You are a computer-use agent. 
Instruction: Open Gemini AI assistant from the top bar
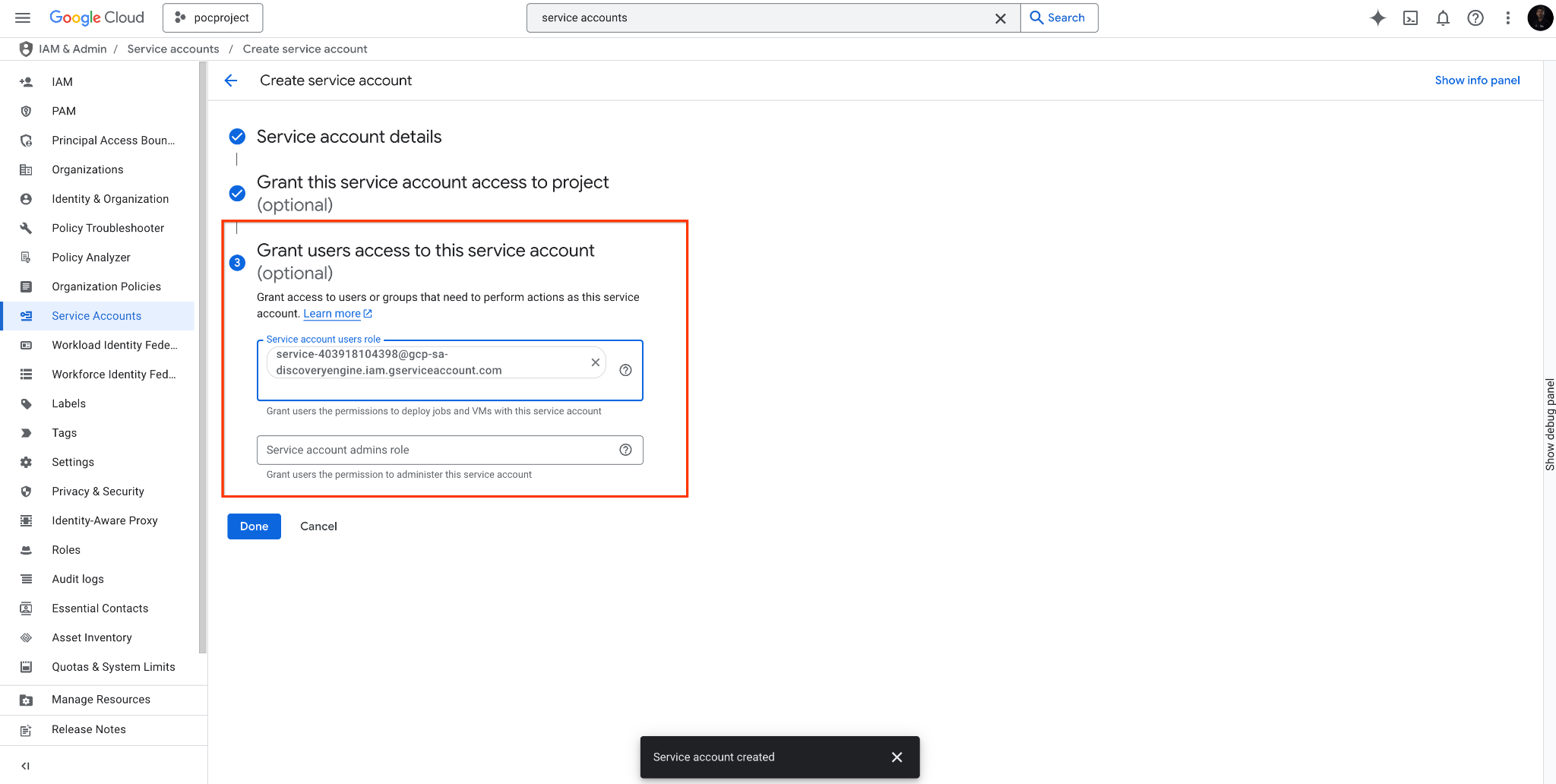point(1377,17)
